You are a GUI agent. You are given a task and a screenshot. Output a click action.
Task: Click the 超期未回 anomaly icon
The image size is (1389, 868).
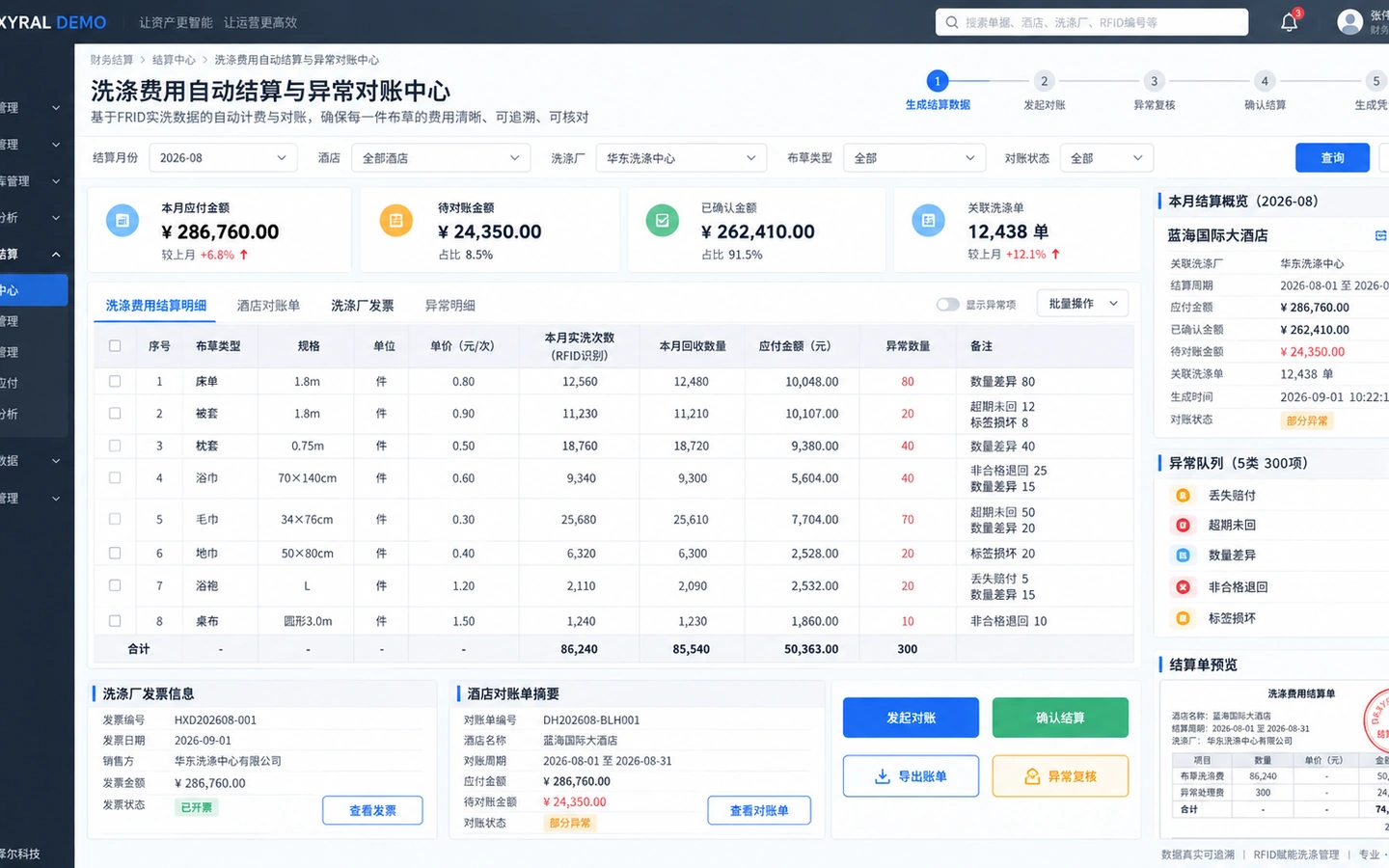1183,525
